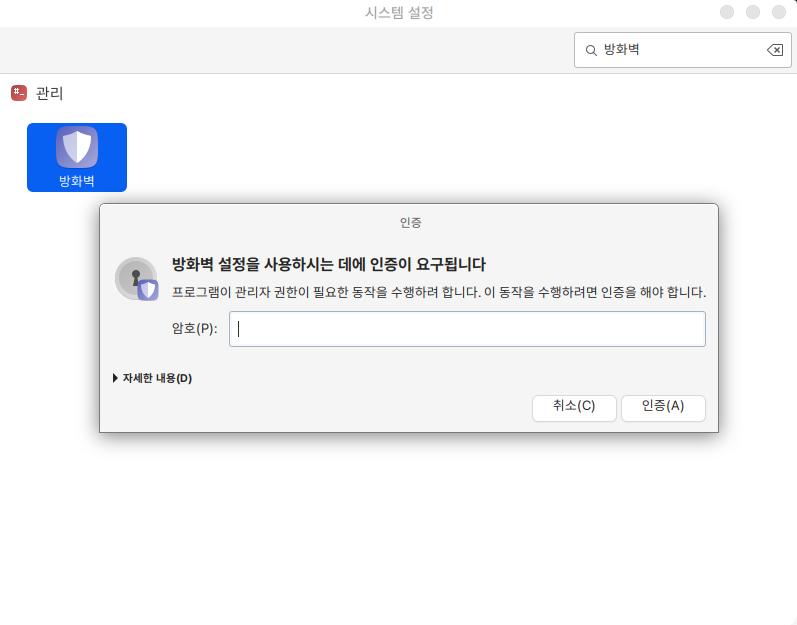797x625 pixels.
Task: Clear the search text with the backspace icon
Action: (774, 50)
